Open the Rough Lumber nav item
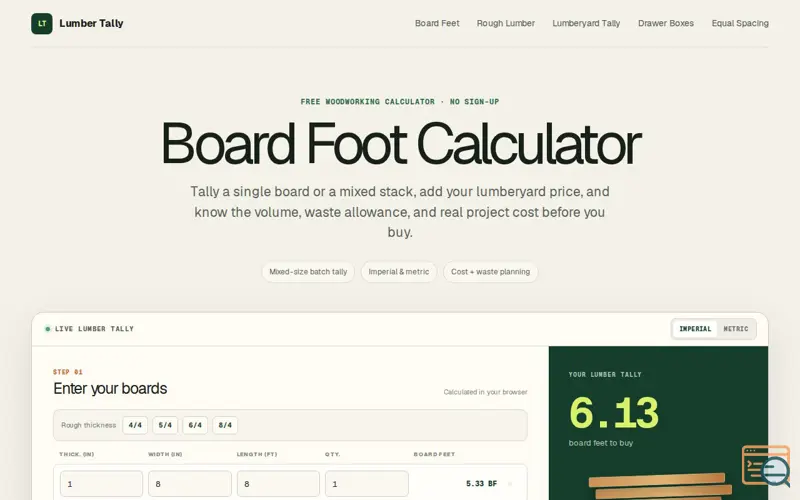The image size is (800, 500). point(506,23)
